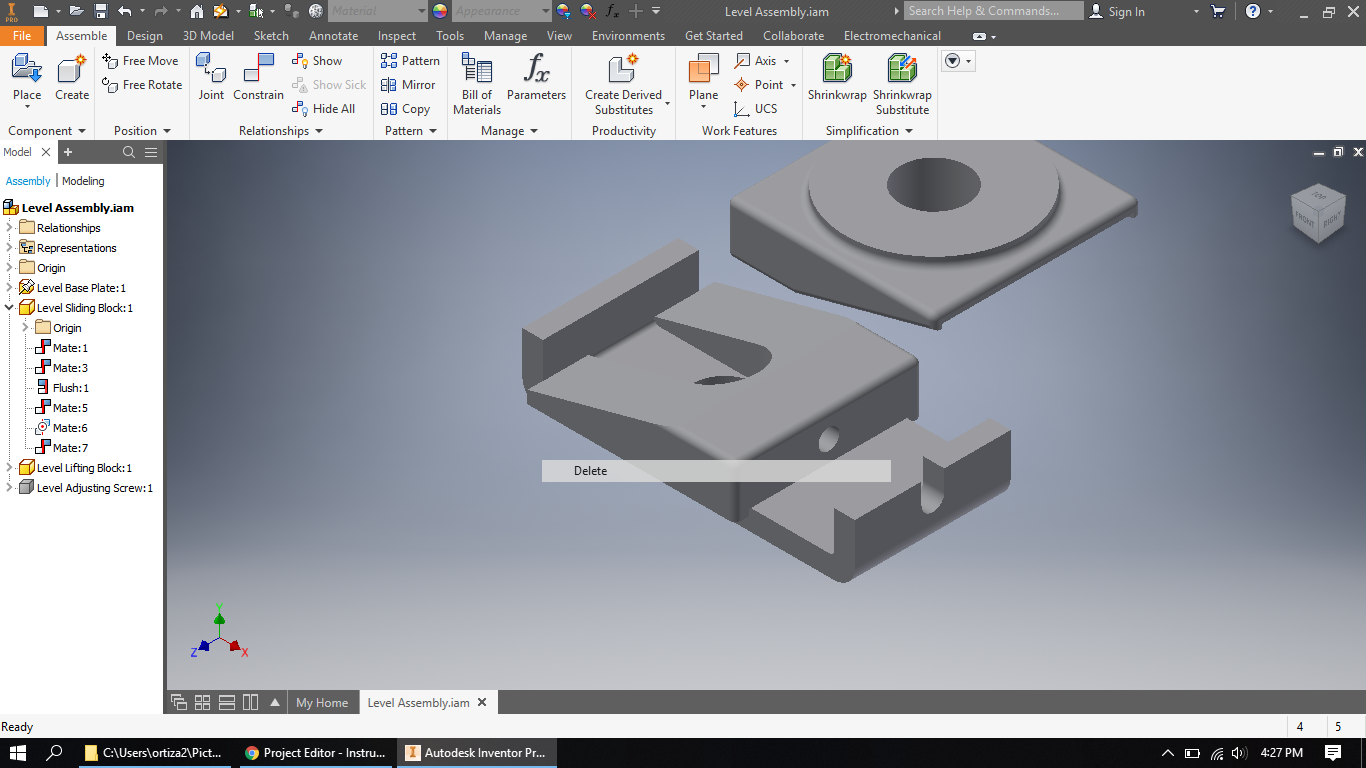The width and height of the screenshot is (1366, 768).
Task: Click Hide All to hide relationships
Action: click(324, 108)
